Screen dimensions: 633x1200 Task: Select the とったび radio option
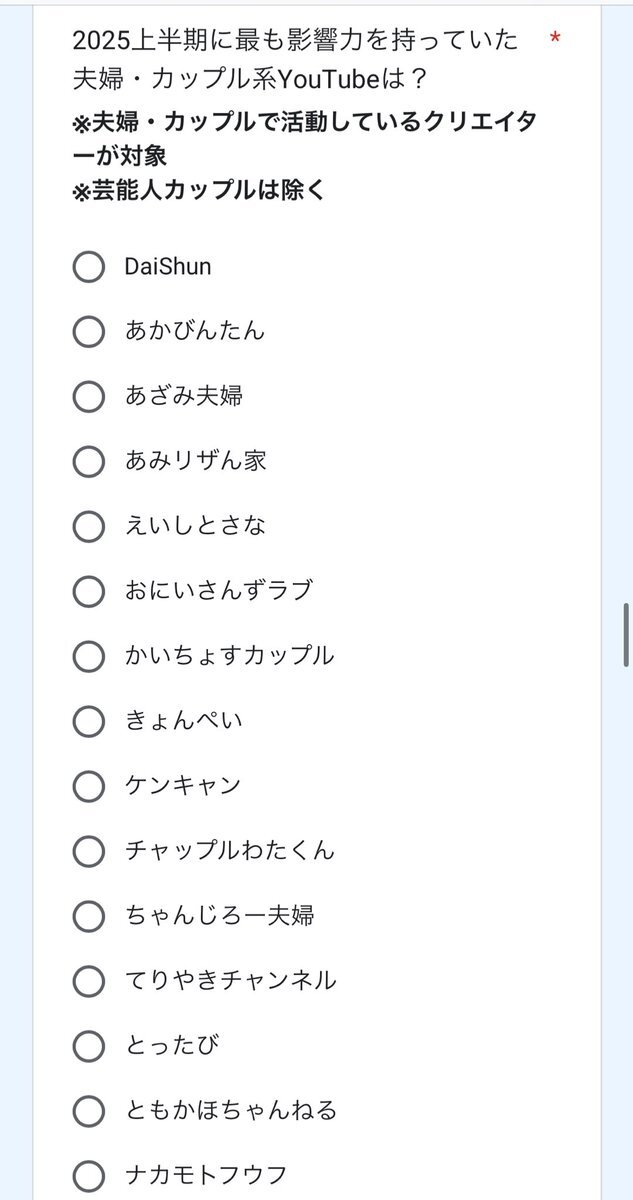point(89,1047)
